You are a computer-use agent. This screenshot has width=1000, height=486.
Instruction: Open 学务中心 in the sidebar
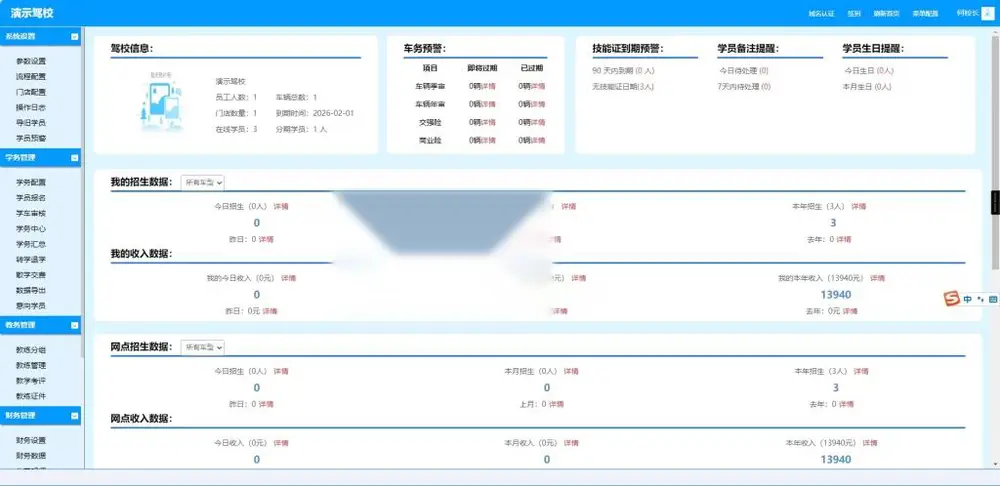tap(31, 228)
